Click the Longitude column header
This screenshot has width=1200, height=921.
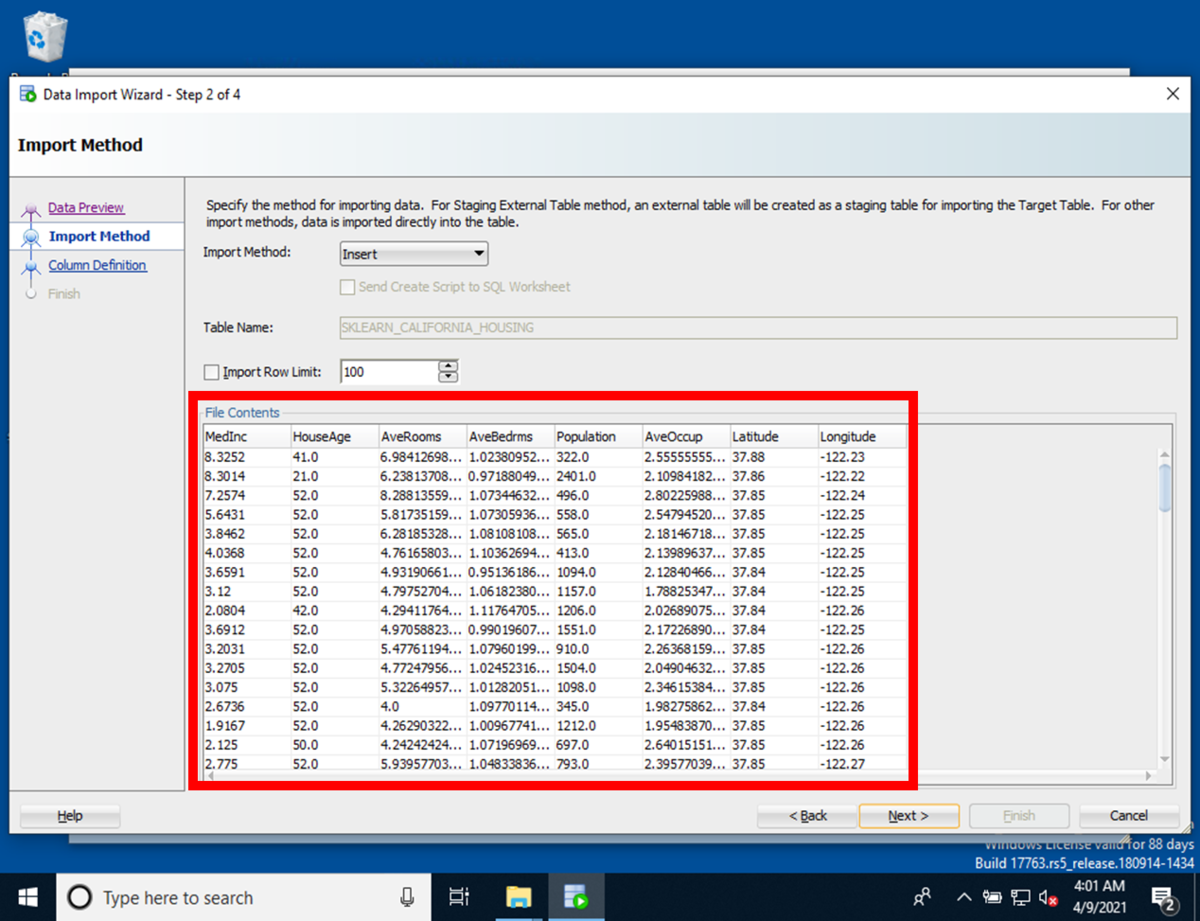click(862, 437)
